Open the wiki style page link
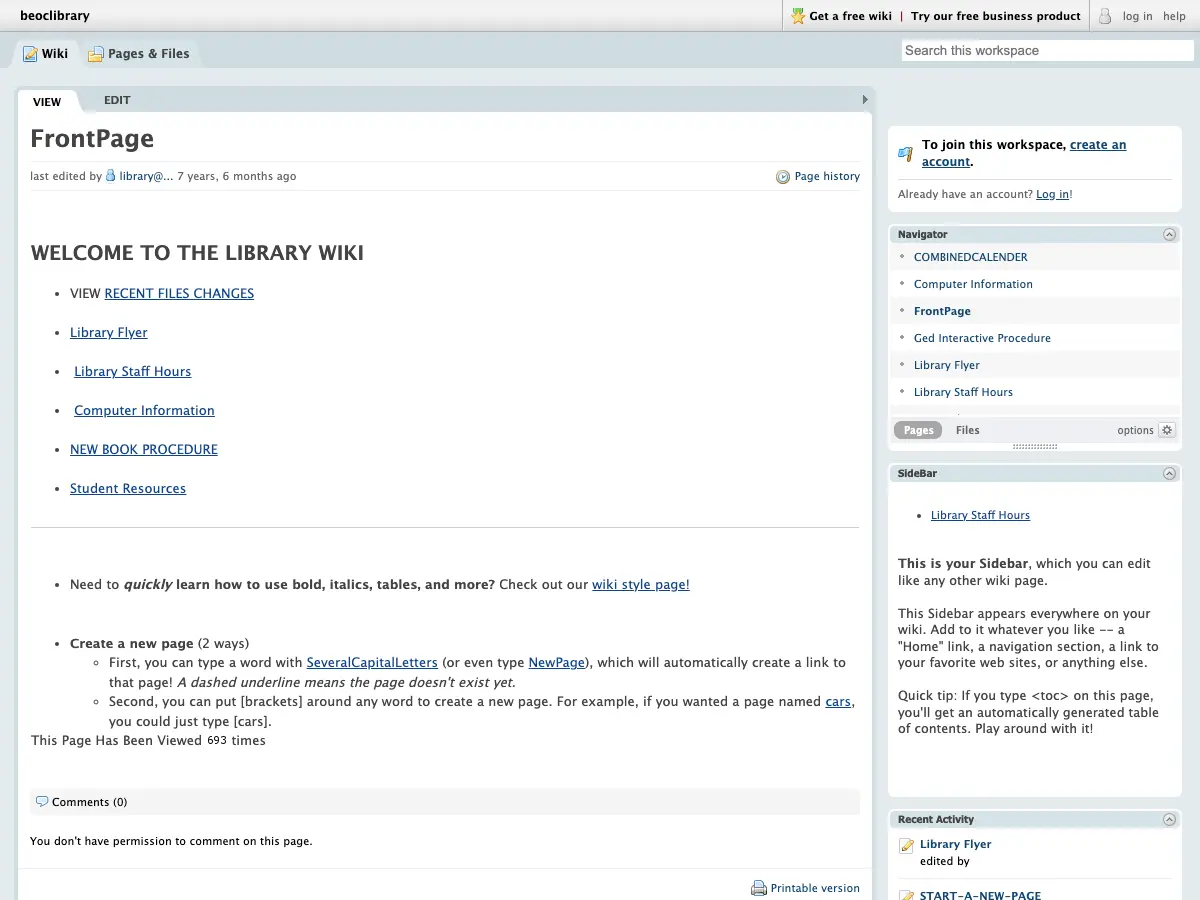1200x900 pixels. pyautogui.click(x=641, y=584)
